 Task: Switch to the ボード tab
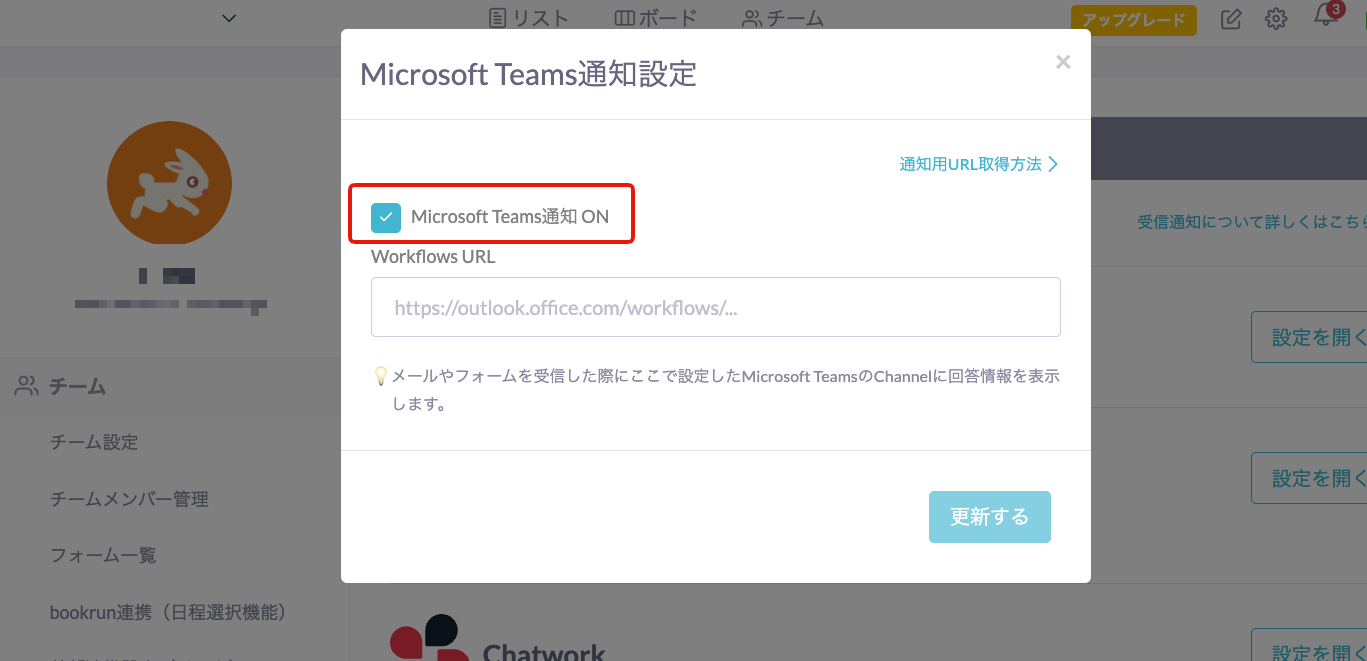[656, 18]
